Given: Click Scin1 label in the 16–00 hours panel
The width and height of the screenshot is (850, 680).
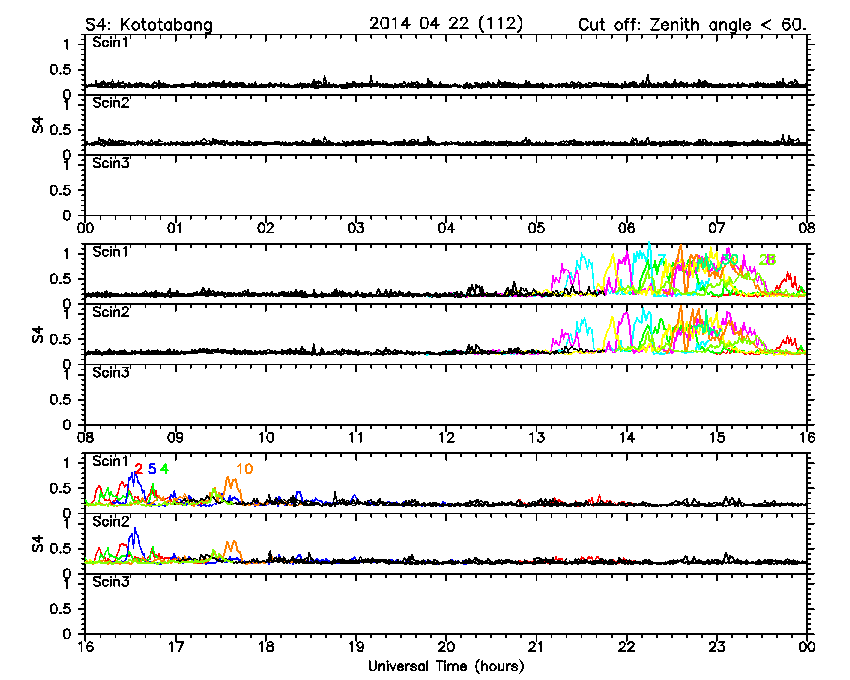Looking at the screenshot, I should pos(111,461).
